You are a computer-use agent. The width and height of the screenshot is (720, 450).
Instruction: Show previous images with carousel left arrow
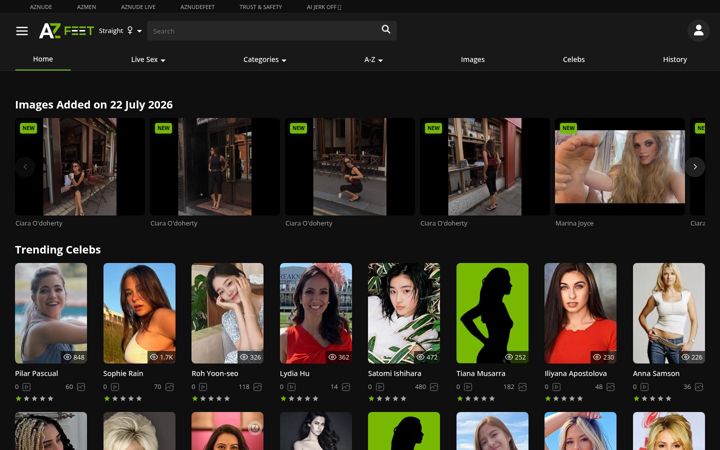pos(25,167)
